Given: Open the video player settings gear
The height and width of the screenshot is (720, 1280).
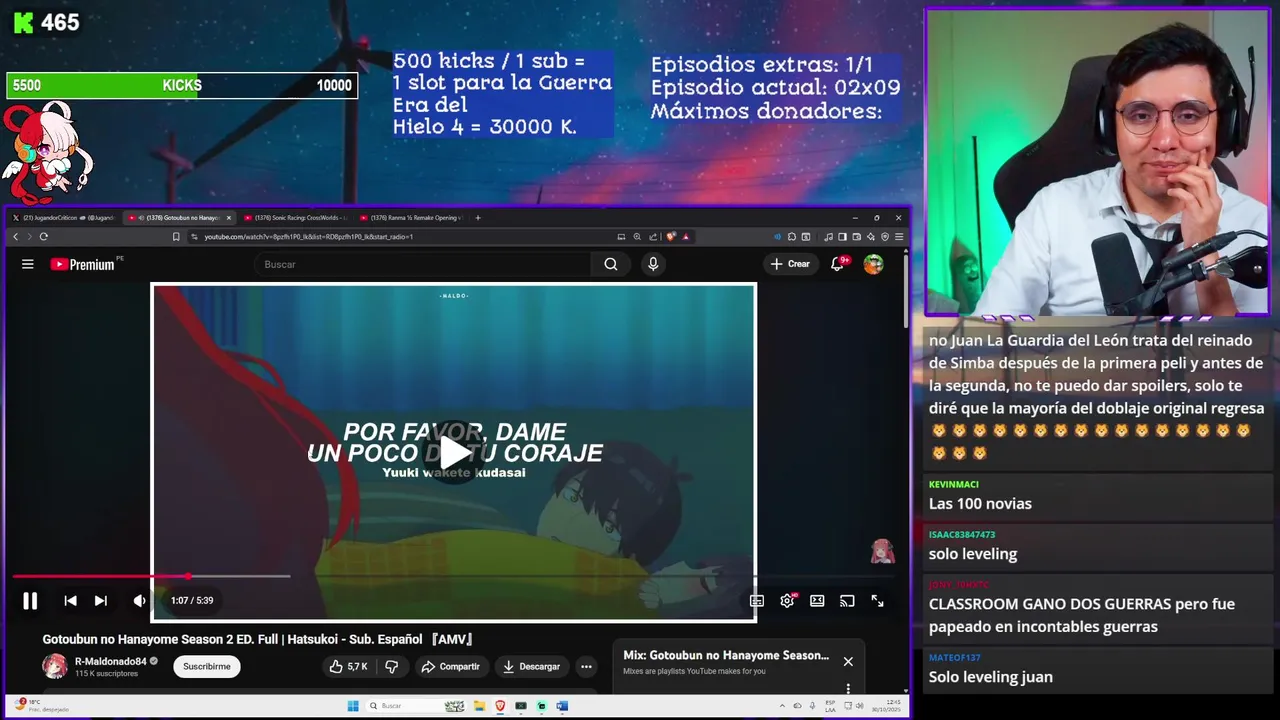Looking at the screenshot, I should [787, 600].
